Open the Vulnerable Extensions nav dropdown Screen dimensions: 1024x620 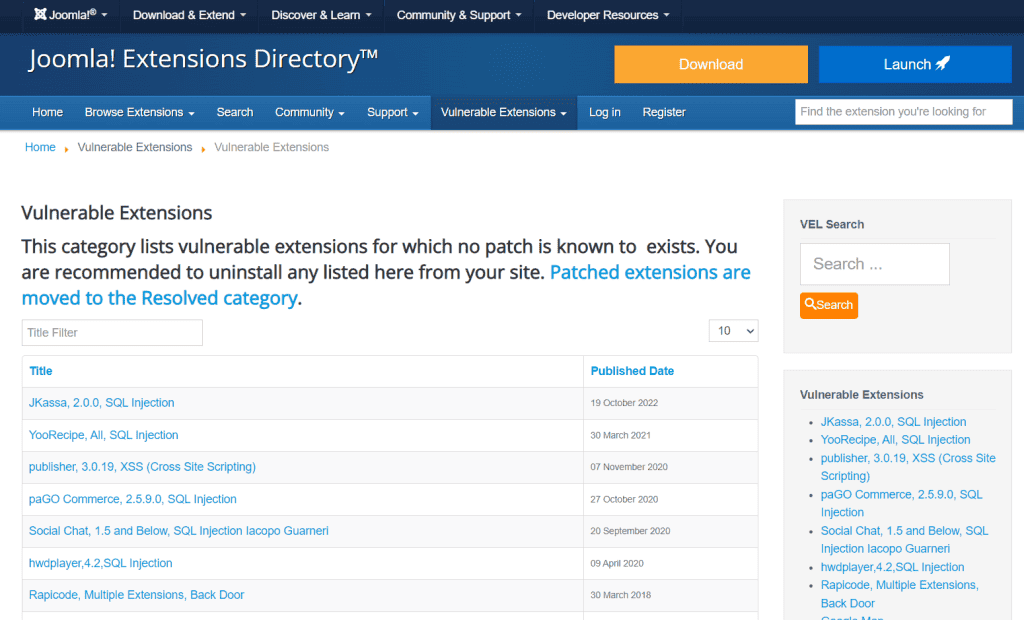(504, 112)
